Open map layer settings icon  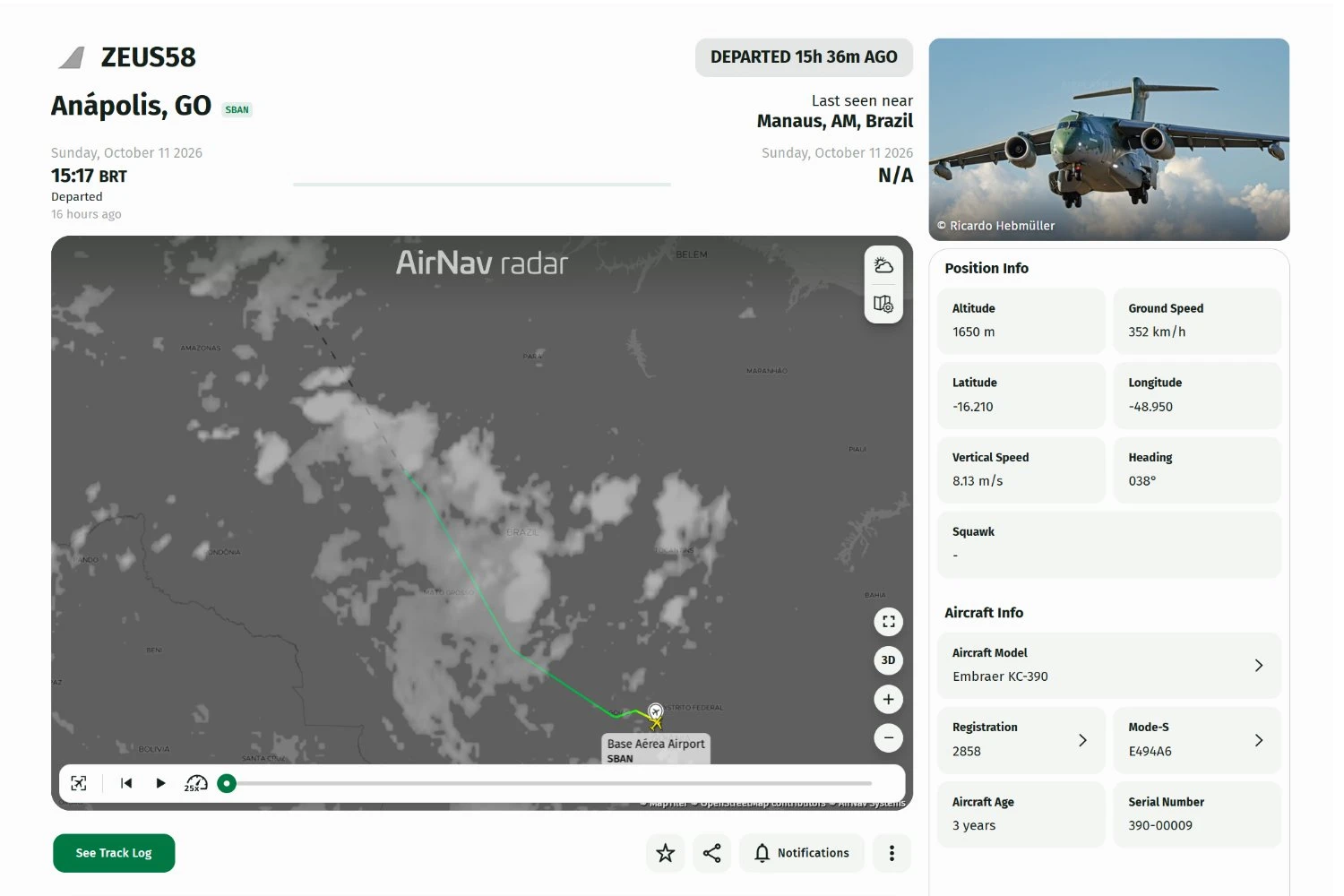click(x=883, y=305)
